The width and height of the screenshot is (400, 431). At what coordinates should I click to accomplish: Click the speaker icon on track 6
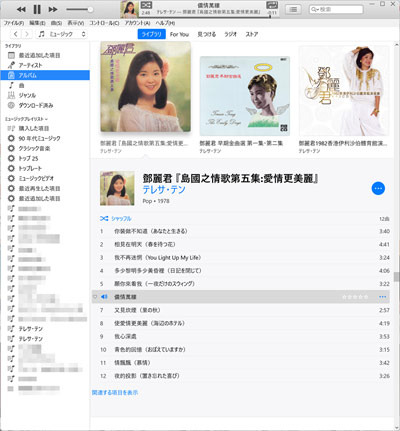104,297
